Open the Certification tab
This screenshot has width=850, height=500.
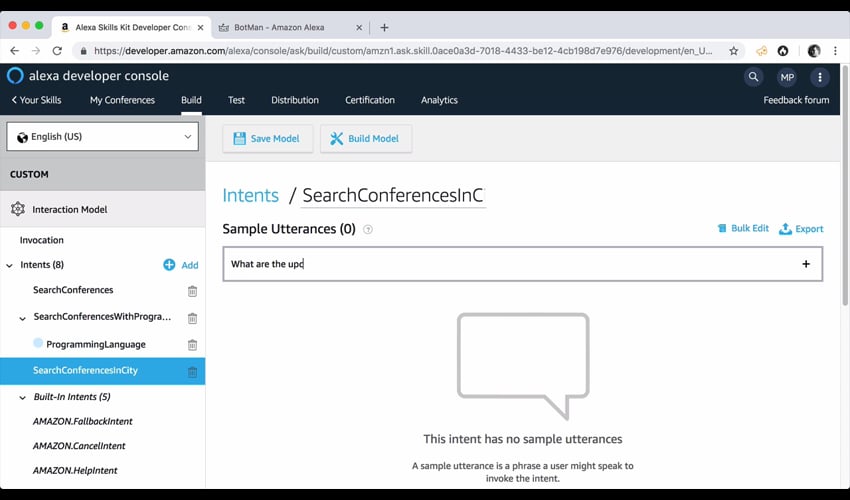(370, 100)
